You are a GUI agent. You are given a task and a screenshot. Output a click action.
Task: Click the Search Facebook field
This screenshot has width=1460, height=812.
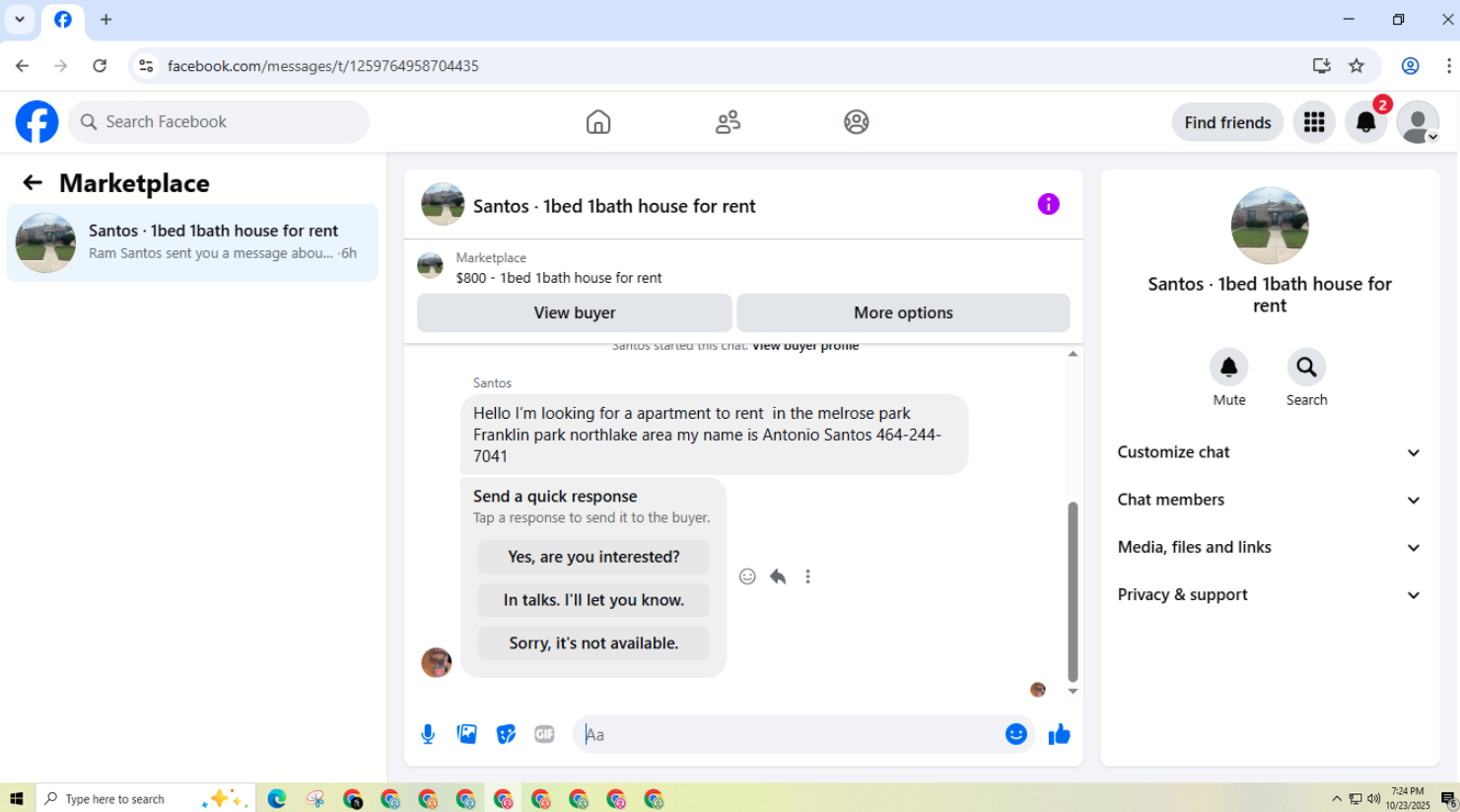219,122
